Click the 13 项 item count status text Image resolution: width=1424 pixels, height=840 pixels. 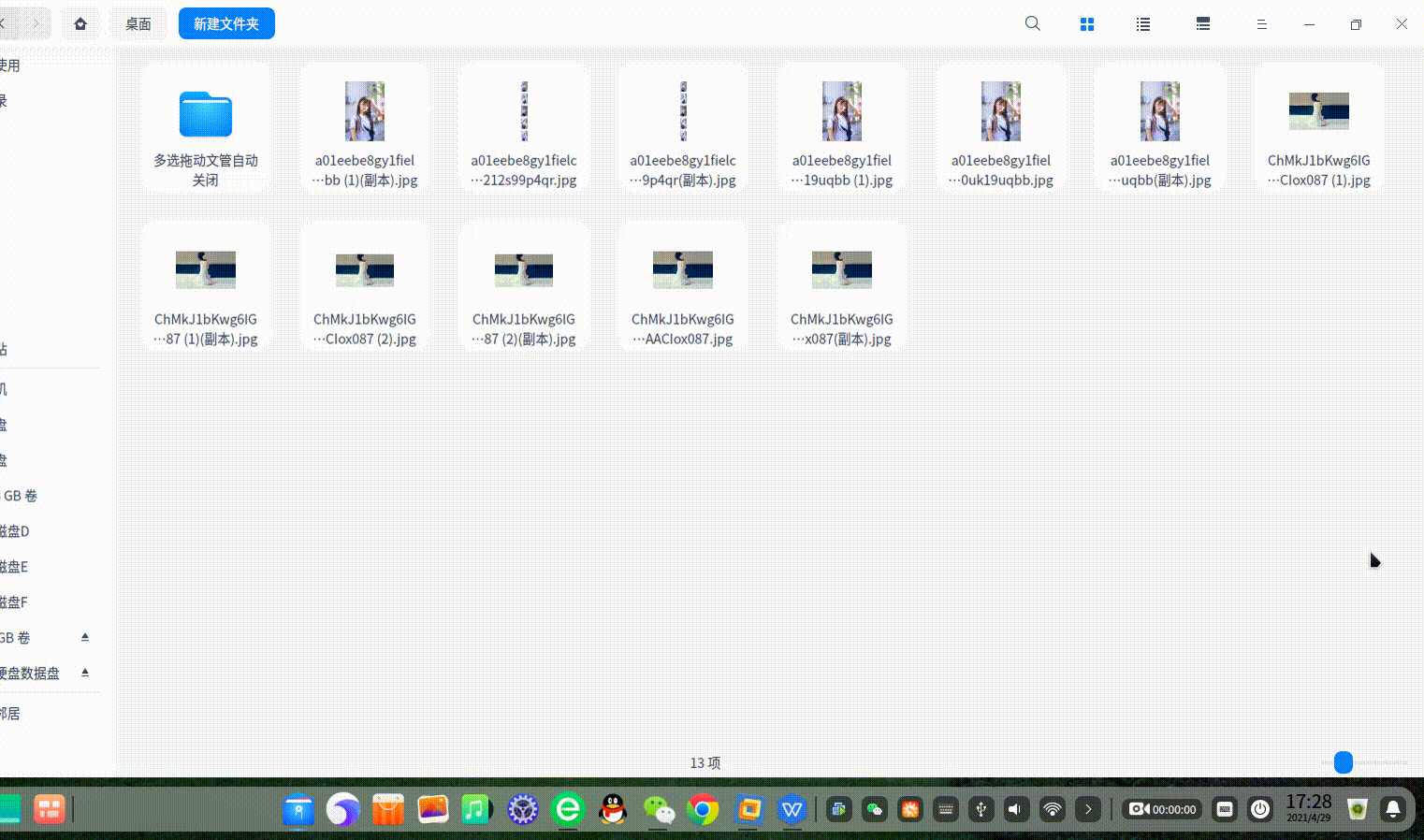coord(705,763)
